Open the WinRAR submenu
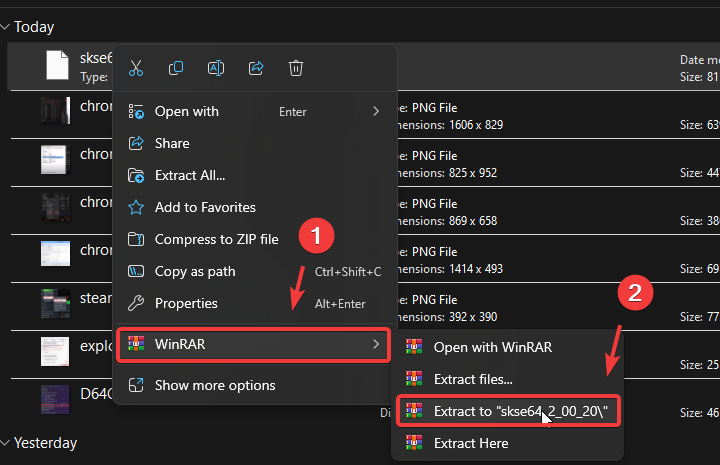Image resolution: width=720 pixels, height=465 pixels. [253, 345]
